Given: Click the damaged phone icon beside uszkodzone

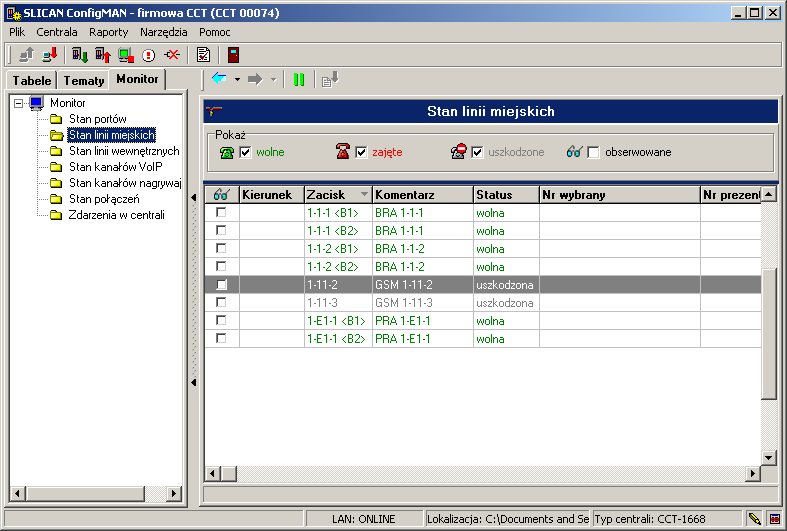Looking at the screenshot, I should click(458, 151).
